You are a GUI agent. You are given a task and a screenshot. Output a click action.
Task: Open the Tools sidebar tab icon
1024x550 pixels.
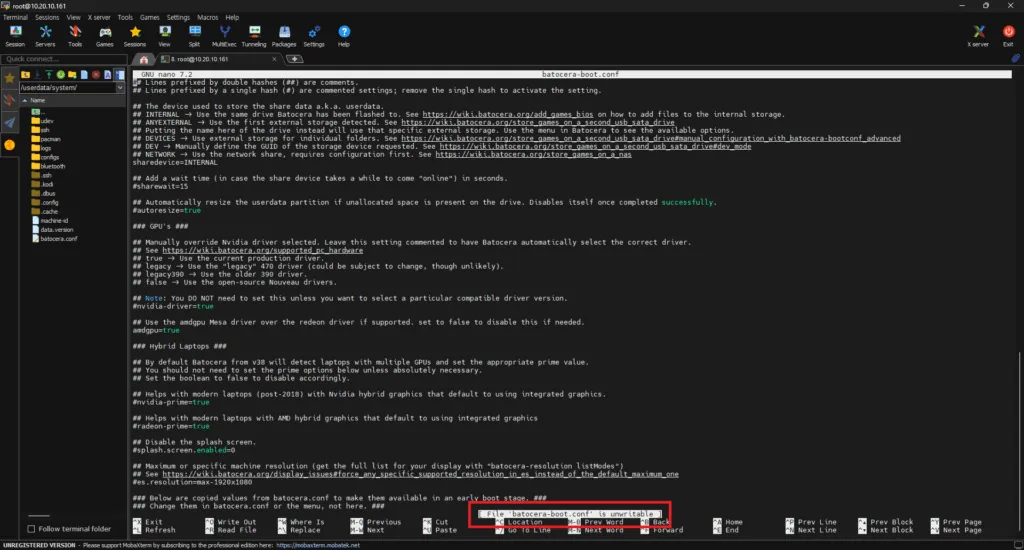click(x=9, y=101)
